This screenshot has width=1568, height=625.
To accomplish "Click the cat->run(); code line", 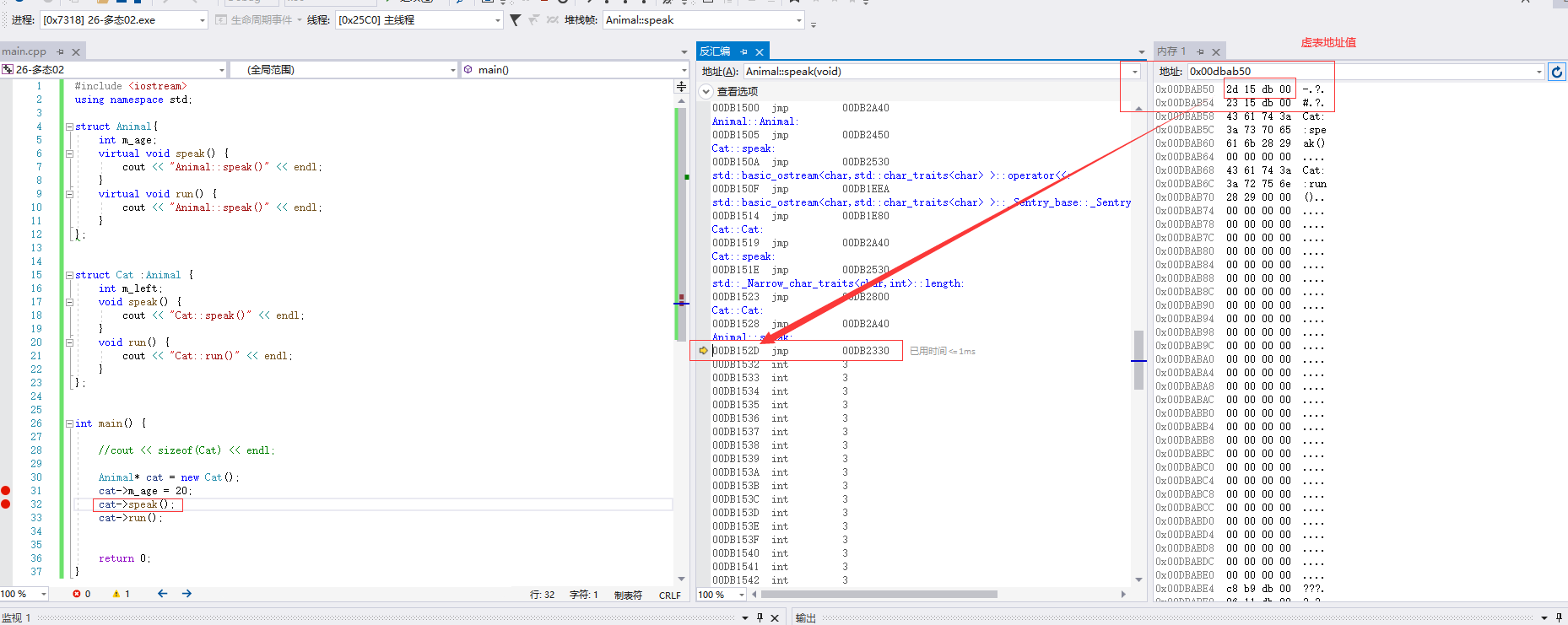I will coord(130,518).
